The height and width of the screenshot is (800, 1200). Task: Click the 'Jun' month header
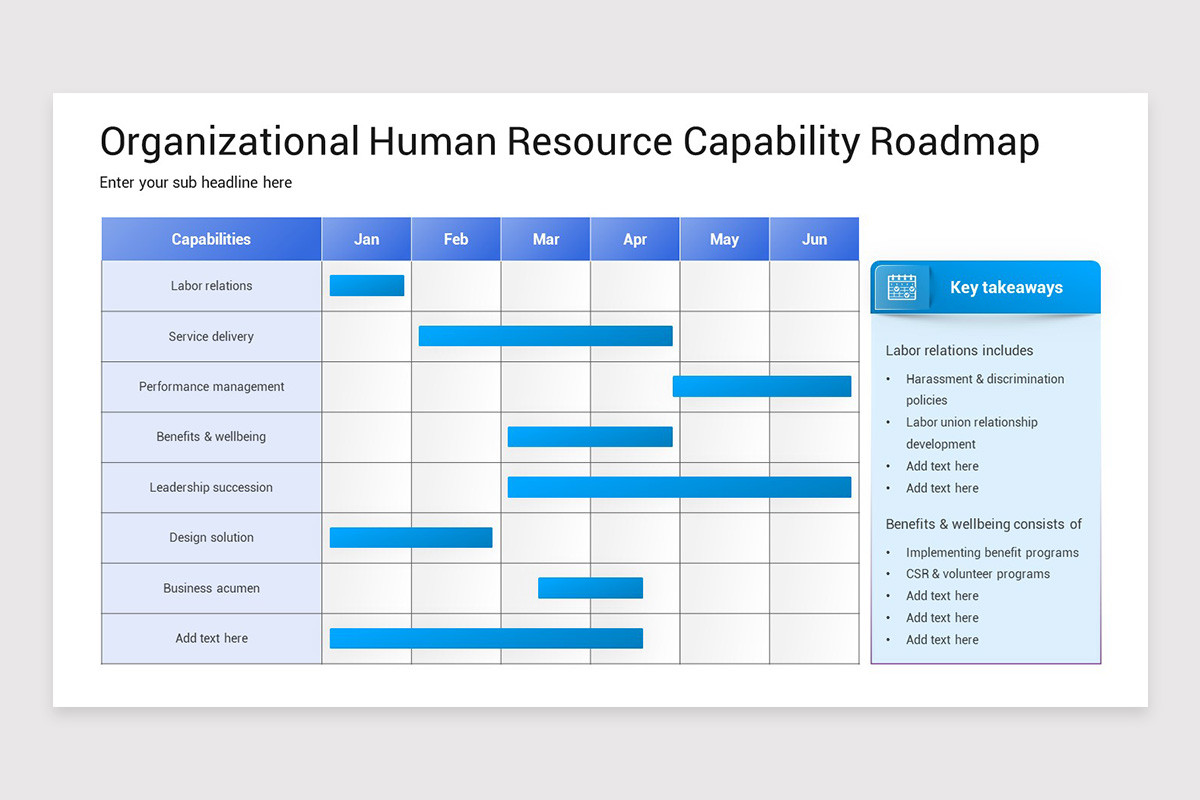point(814,239)
